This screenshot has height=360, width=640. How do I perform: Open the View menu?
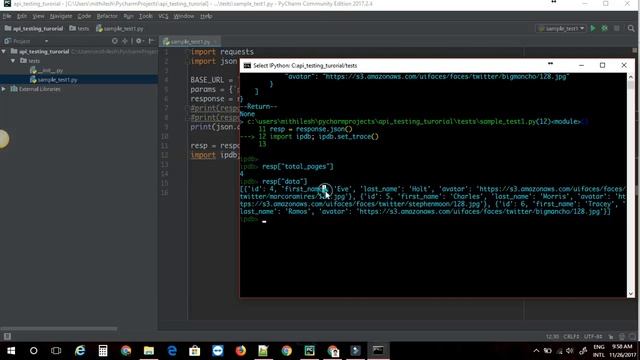coord(38,16)
